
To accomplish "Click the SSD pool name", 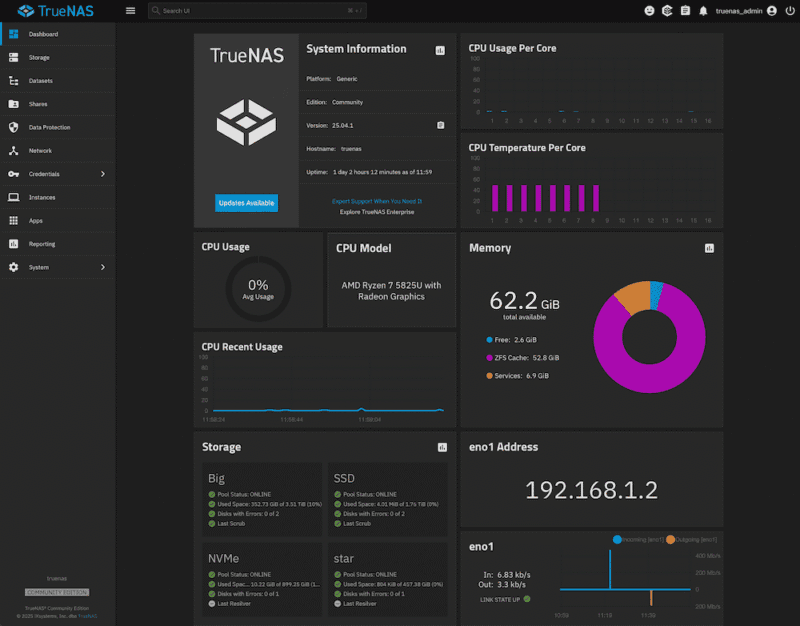I will pyautogui.click(x=344, y=479).
